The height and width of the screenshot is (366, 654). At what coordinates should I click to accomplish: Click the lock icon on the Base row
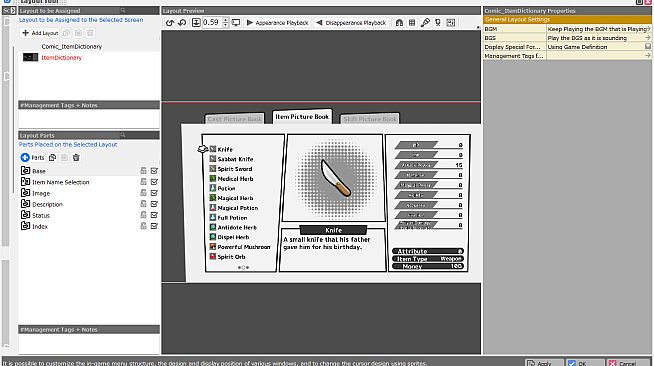tap(143, 170)
